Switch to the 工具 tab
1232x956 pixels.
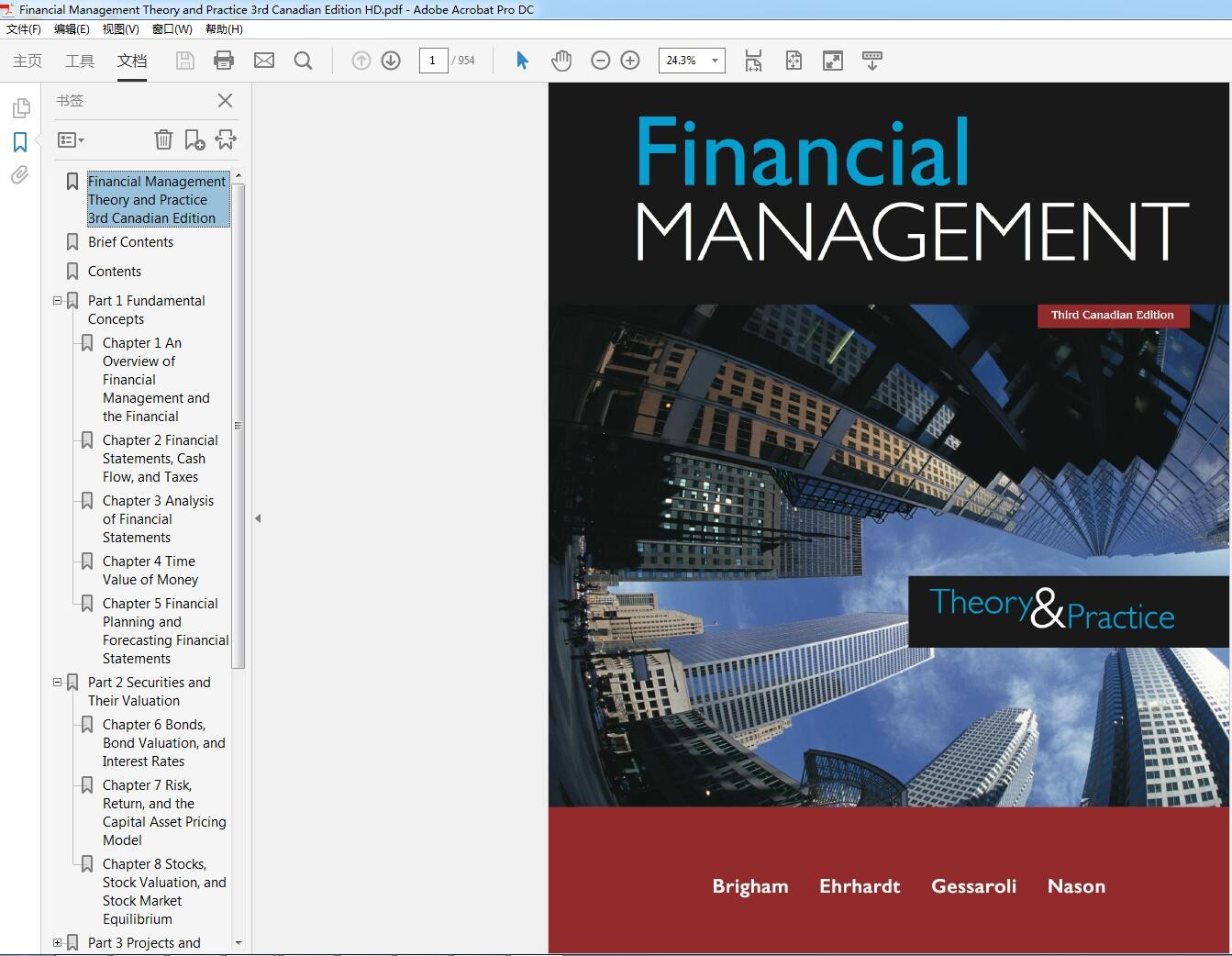tap(80, 61)
